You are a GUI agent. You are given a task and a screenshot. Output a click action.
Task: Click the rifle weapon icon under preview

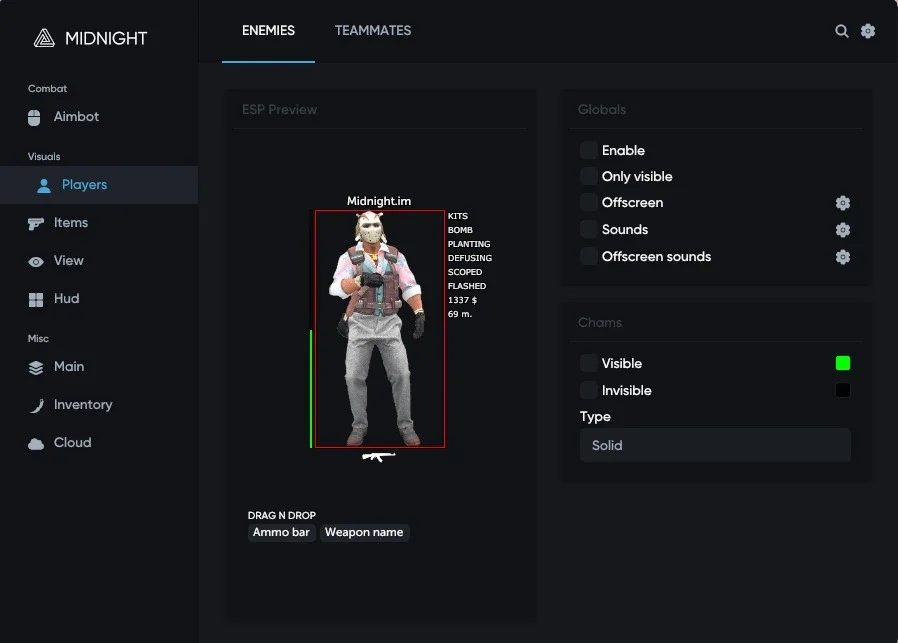(379, 456)
